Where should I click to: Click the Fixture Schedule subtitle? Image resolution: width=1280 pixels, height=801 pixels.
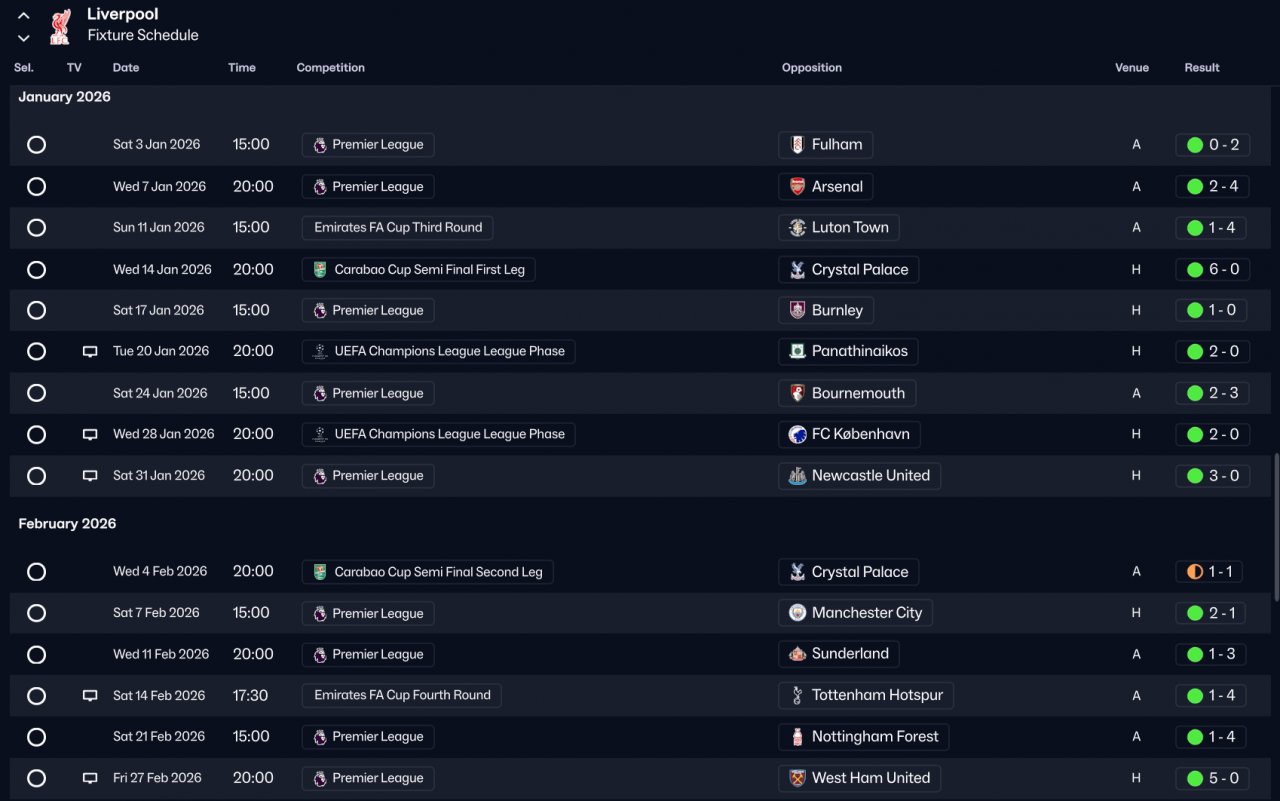coord(143,35)
